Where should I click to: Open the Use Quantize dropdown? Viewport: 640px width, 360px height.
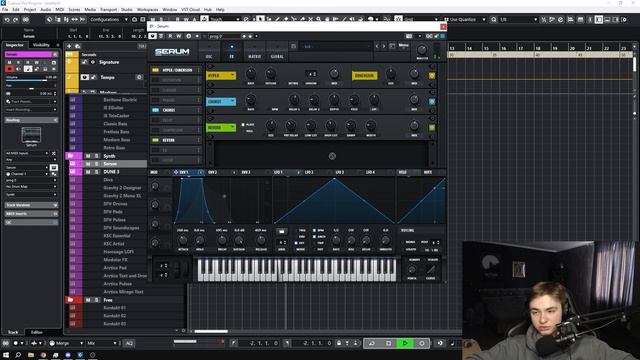click(465, 20)
